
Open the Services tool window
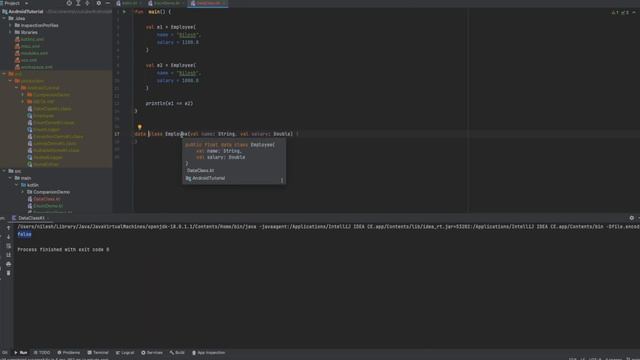coord(152,353)
